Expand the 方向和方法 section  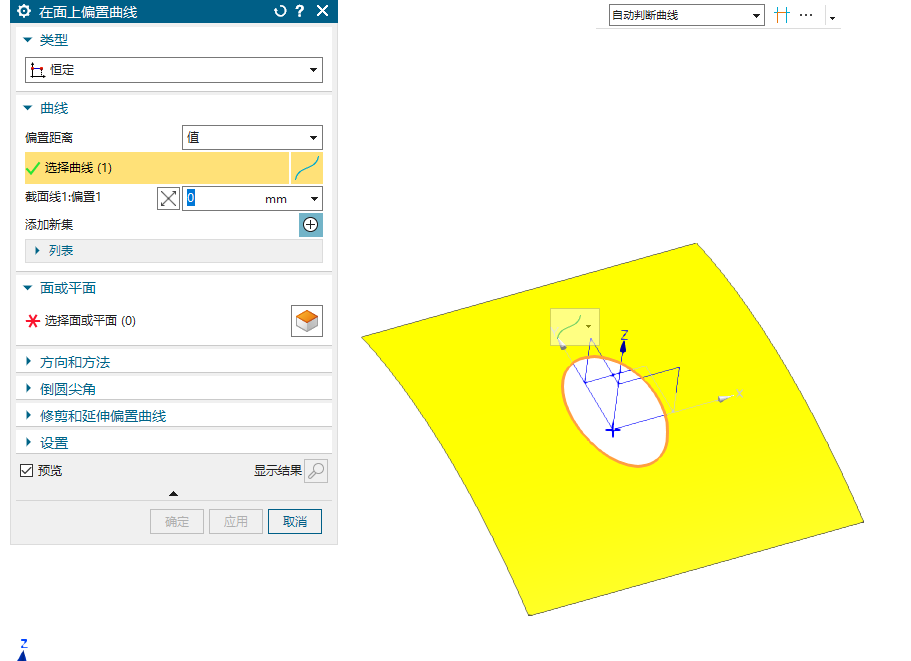(x=28, y=362)
